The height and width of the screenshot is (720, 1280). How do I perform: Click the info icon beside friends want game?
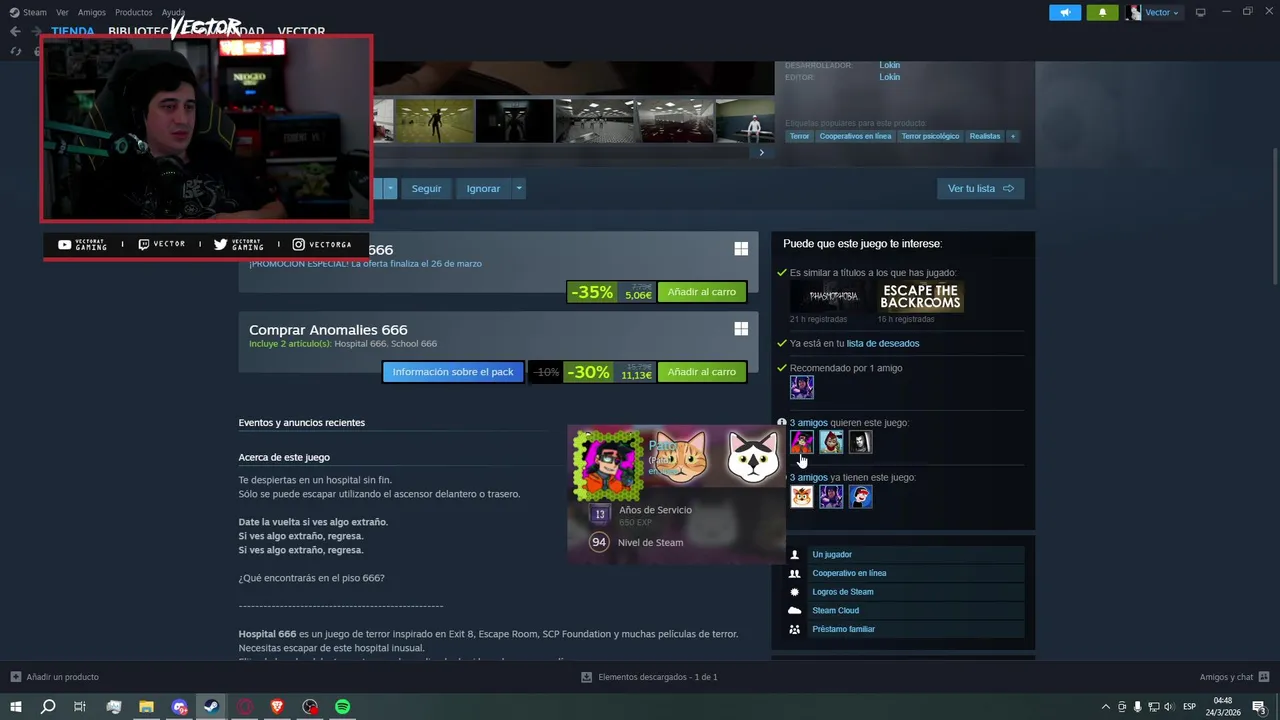point(782,423)
